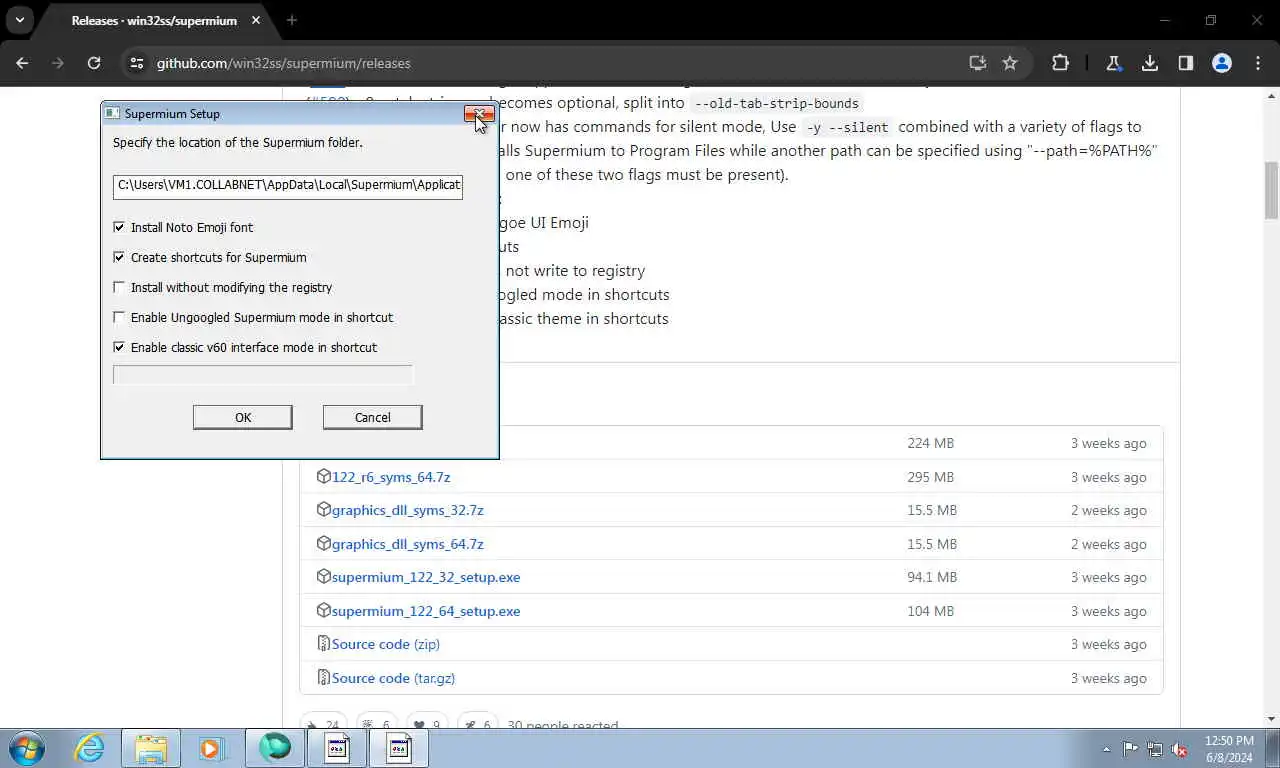The height and width of the screenshot is (768, 1280).
Task: Click the muted volume tray icon
Action: pos(1180,749)
